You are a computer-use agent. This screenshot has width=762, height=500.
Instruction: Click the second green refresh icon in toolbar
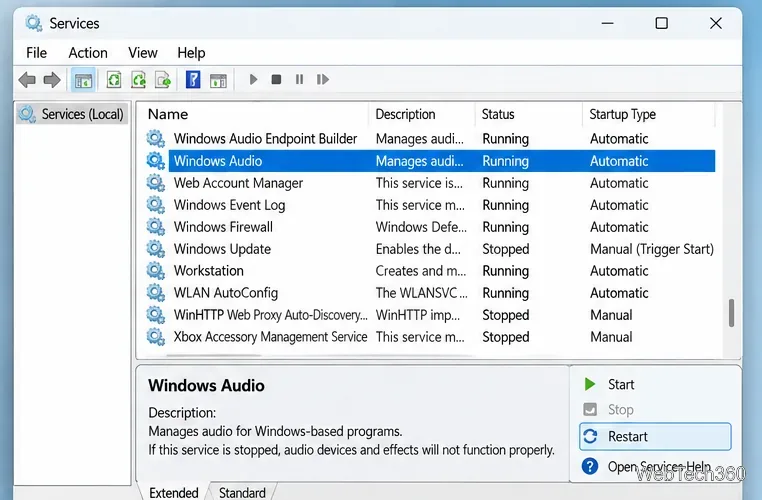click(139, 80)
